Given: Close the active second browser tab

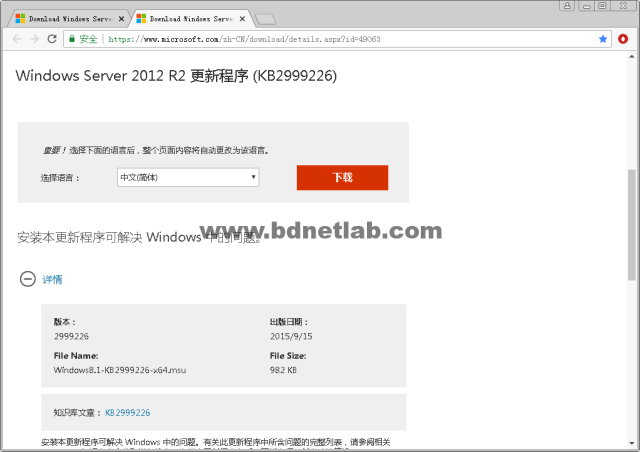Looking at the screenshot, I should 242,19.
